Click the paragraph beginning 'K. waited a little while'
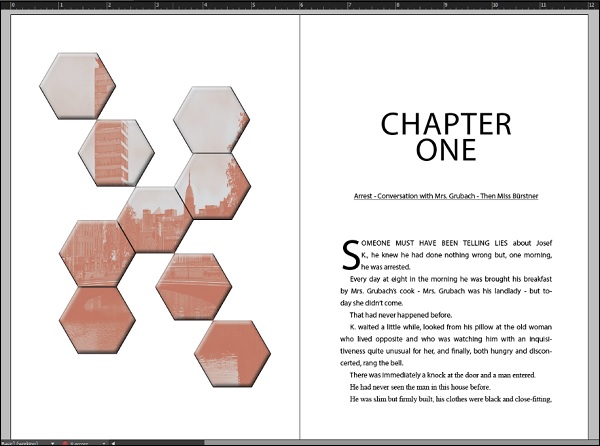The width and height of the screenshot is (600, 446). coord(445,339)
